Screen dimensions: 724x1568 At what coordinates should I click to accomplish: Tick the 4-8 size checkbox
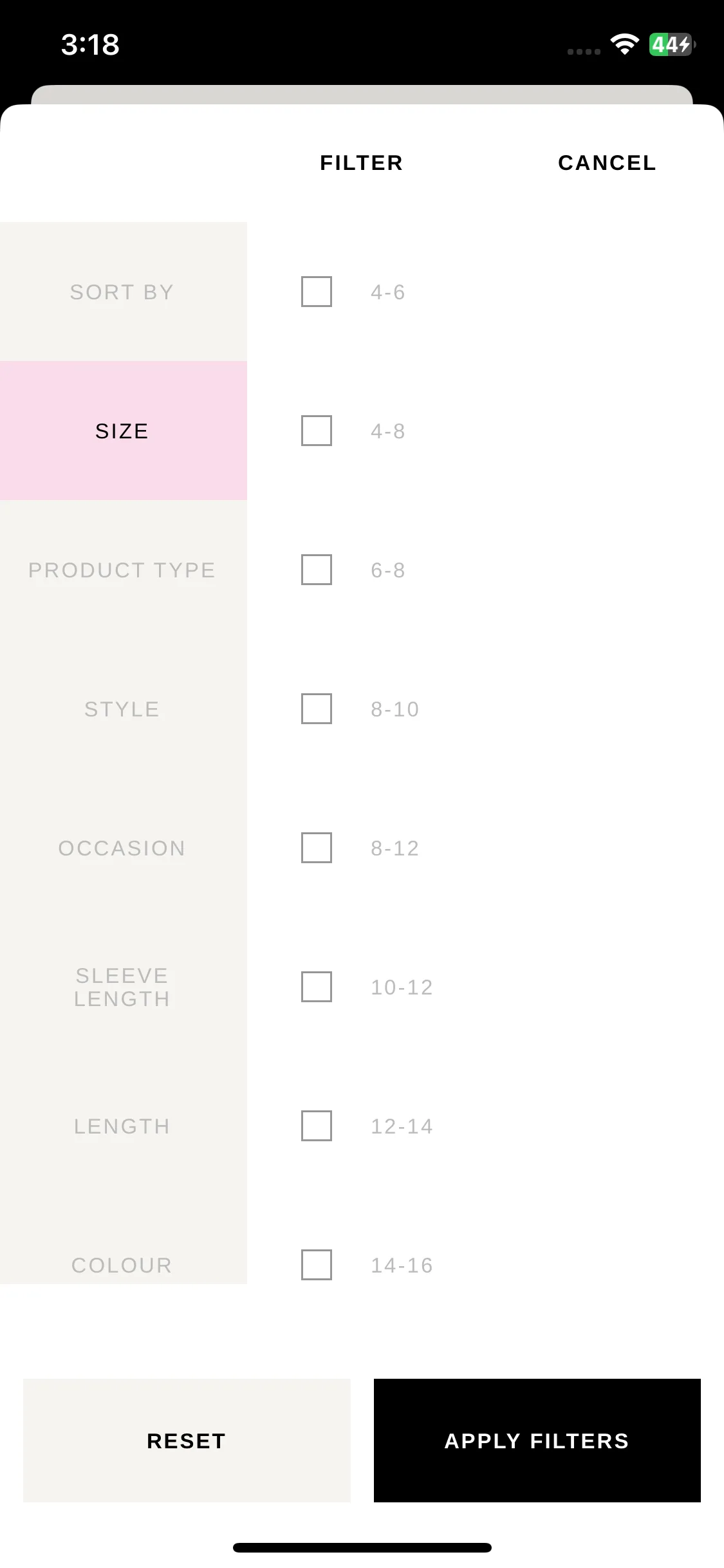(x=317, y=431)
